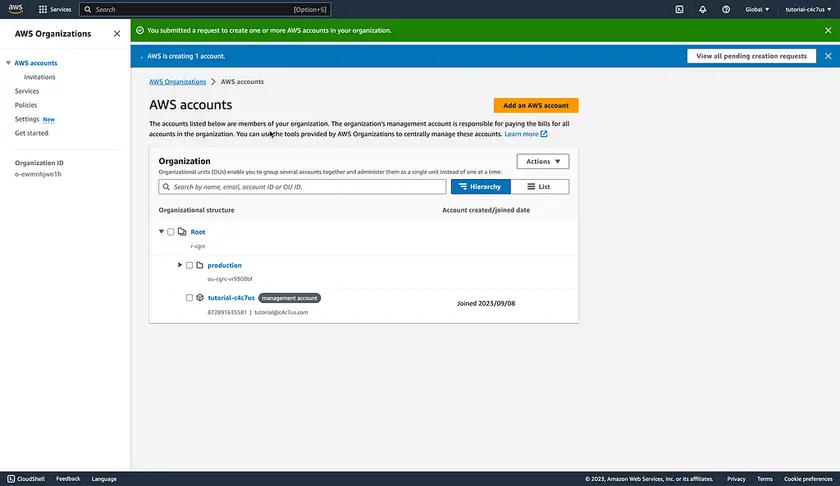
Task: Open the Terms footer link
Action: pyautogui.click(x=764, y=478)
